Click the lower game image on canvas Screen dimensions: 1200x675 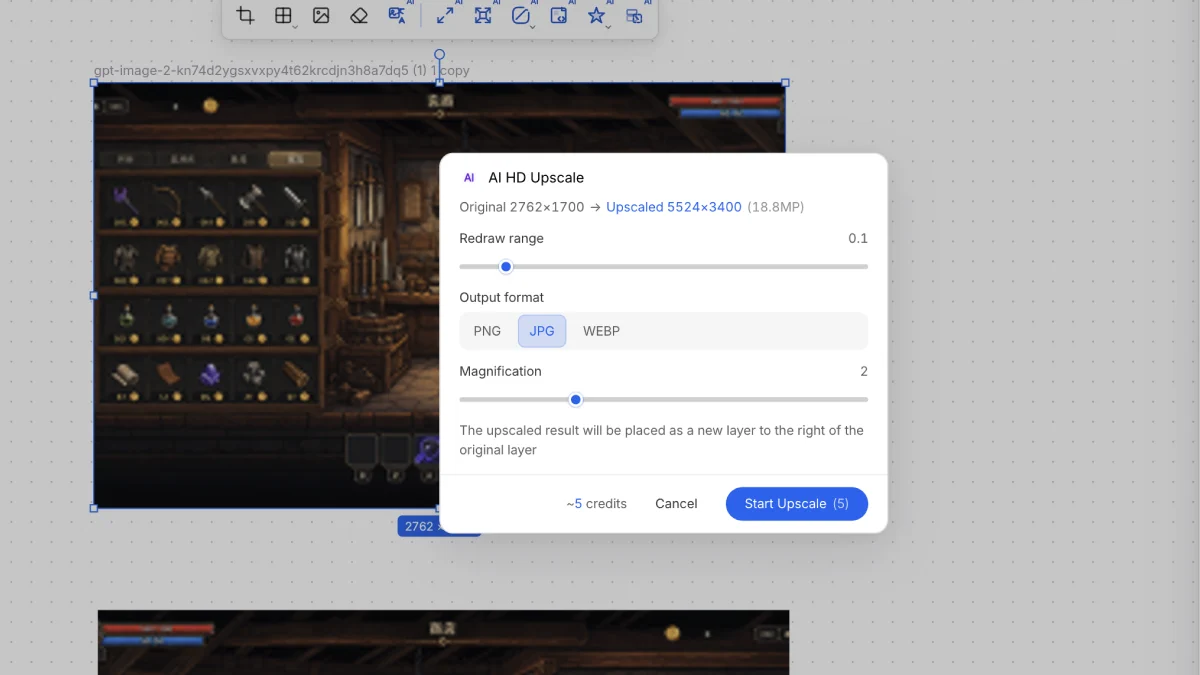(x=443, y=642)
